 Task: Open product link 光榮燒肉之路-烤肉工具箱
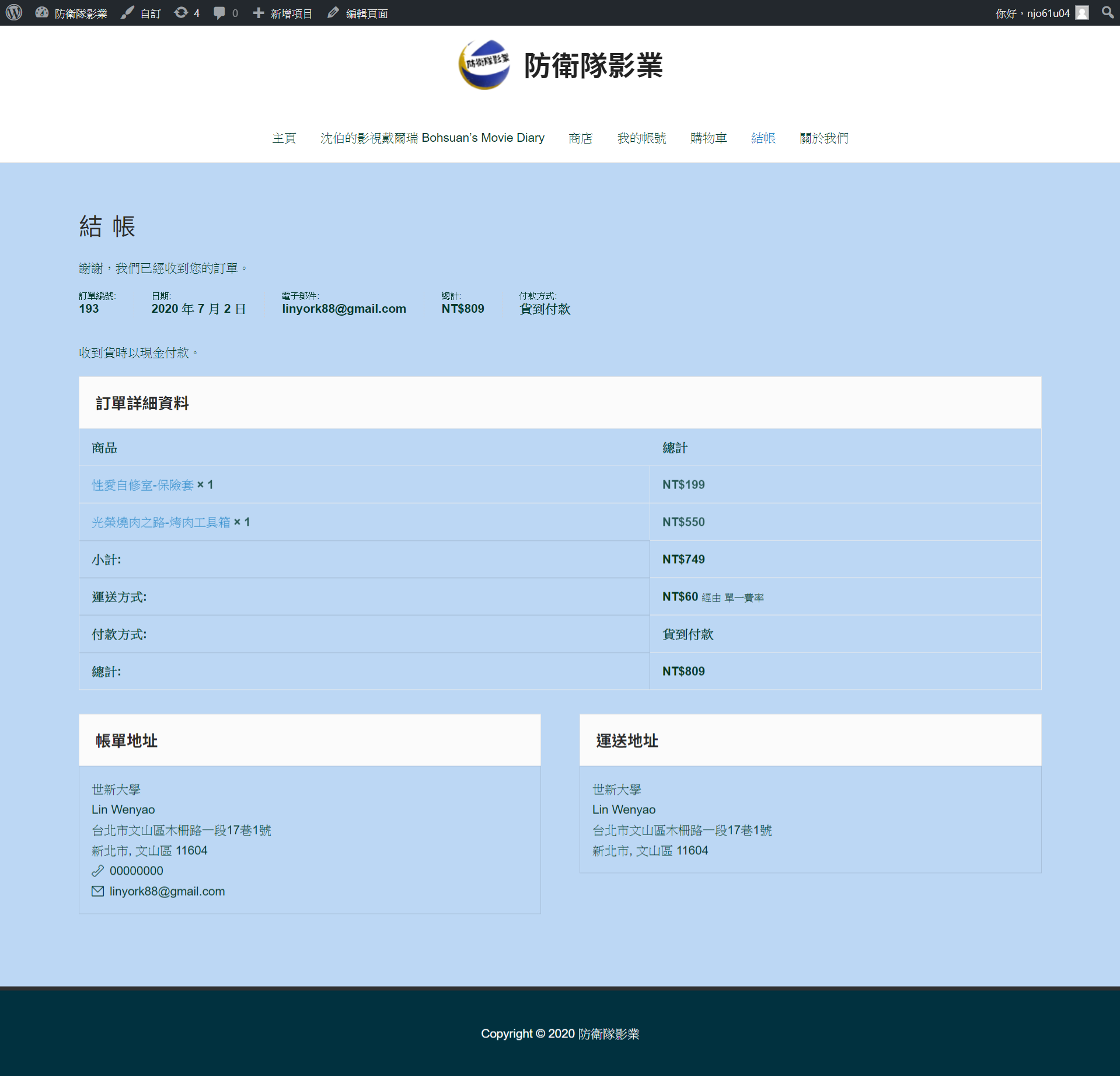tap(161, 522)
